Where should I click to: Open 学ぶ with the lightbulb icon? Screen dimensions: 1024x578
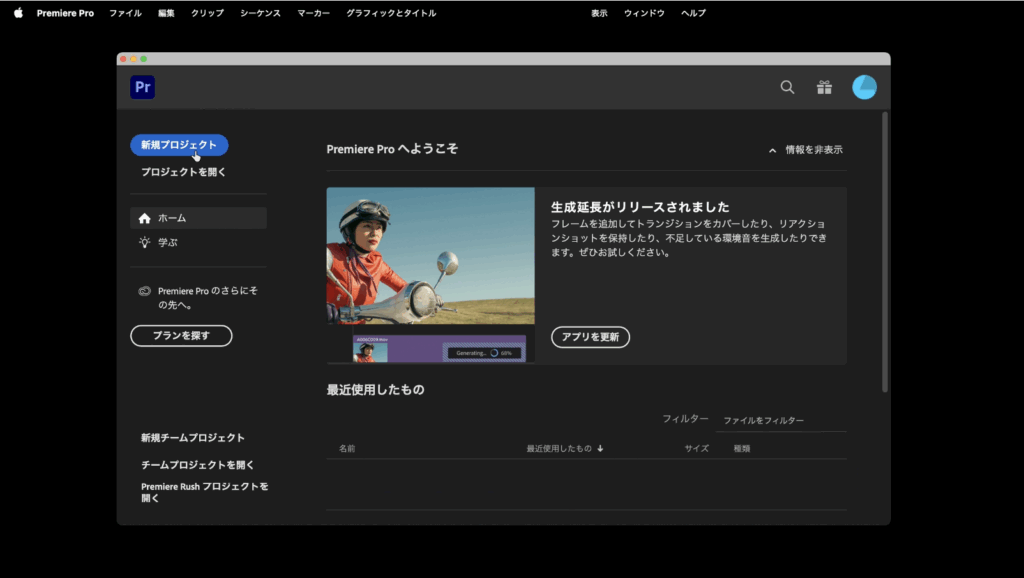coord(166,242)
